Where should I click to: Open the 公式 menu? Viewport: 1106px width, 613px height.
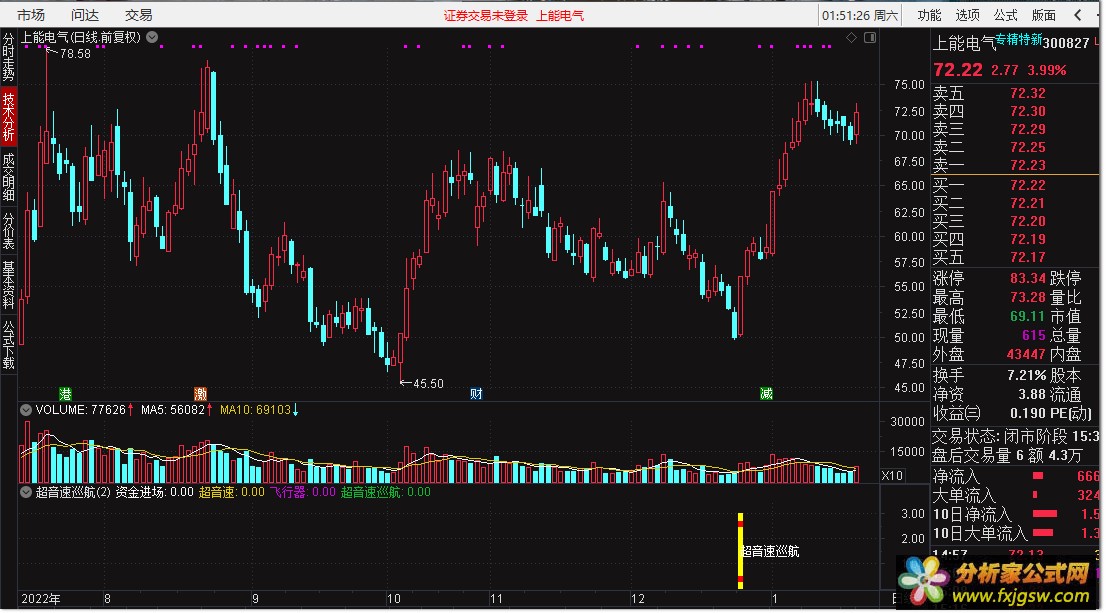(1005, 15)
